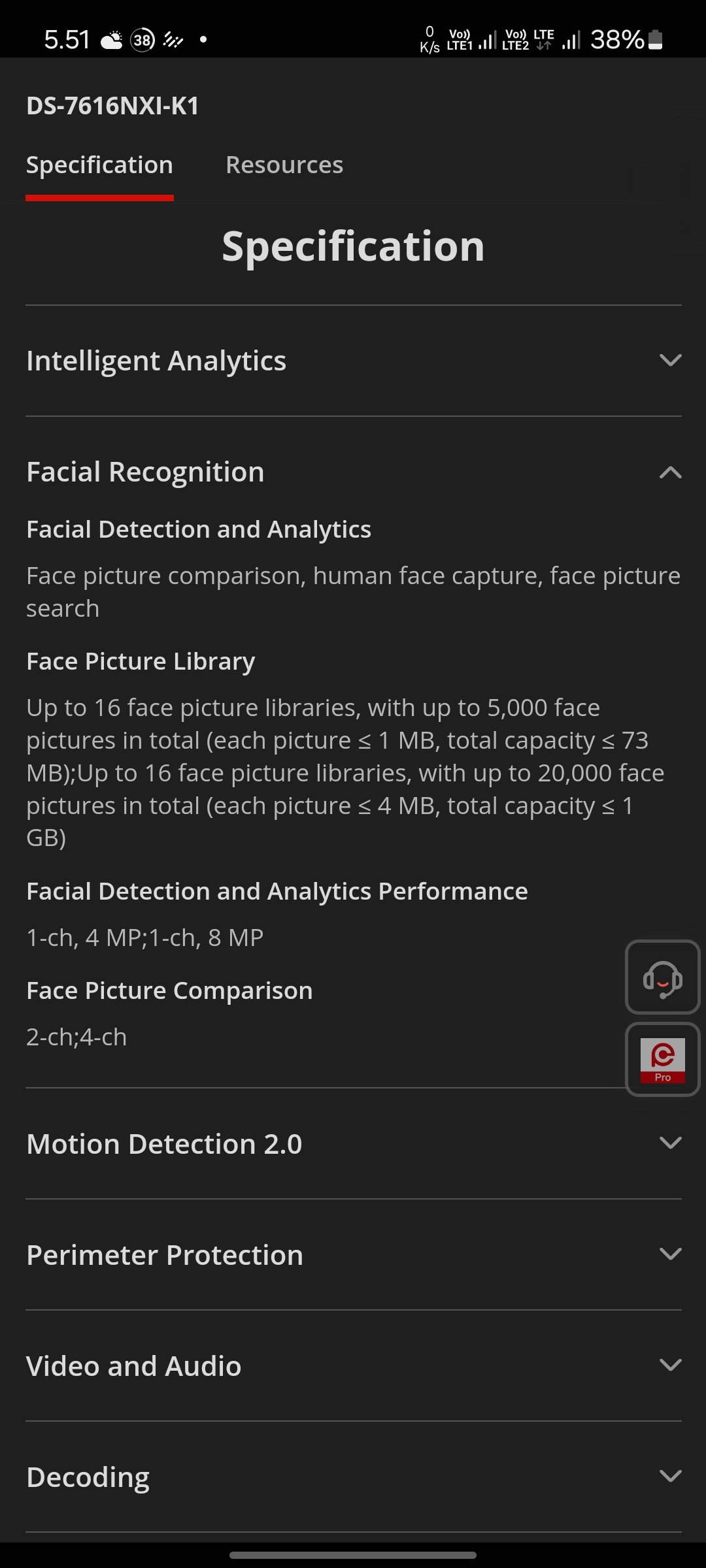The height and width of the screenshot is (1568, 706).
Task: Tap the LTE1 signal strength icon
Action: click(x=488, y=41)
